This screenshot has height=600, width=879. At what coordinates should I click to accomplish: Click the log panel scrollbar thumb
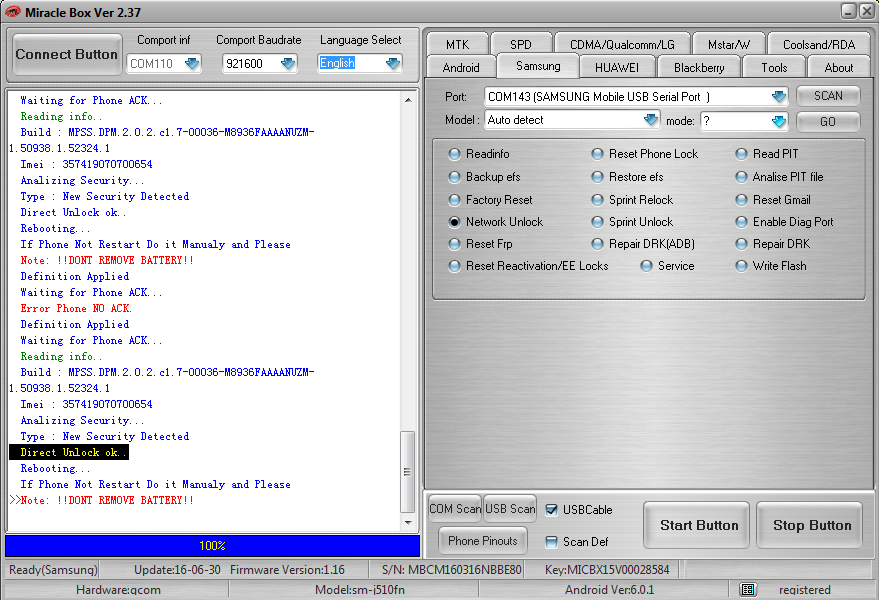point(408,472)
